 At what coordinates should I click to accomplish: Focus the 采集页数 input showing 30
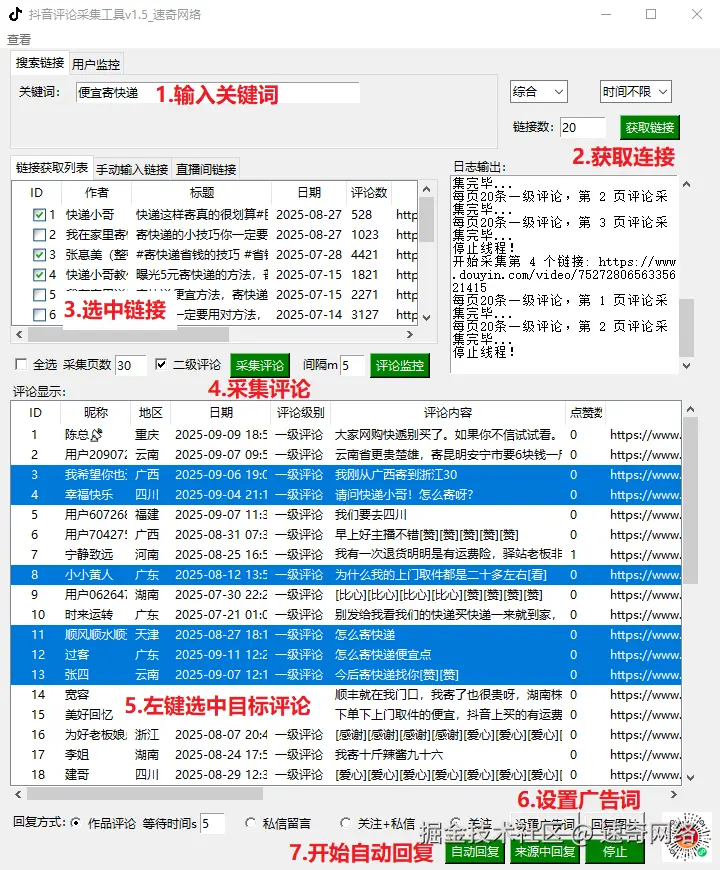pyautogui.click(x=131, y=365)
